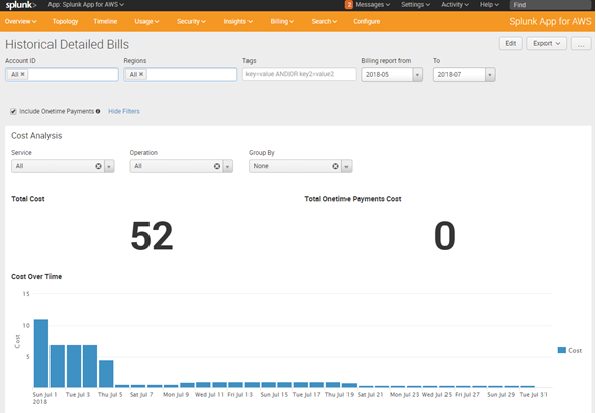The image size is (596, 413).
Task: Open the Billing menu
Action: (x=282, y=21)
